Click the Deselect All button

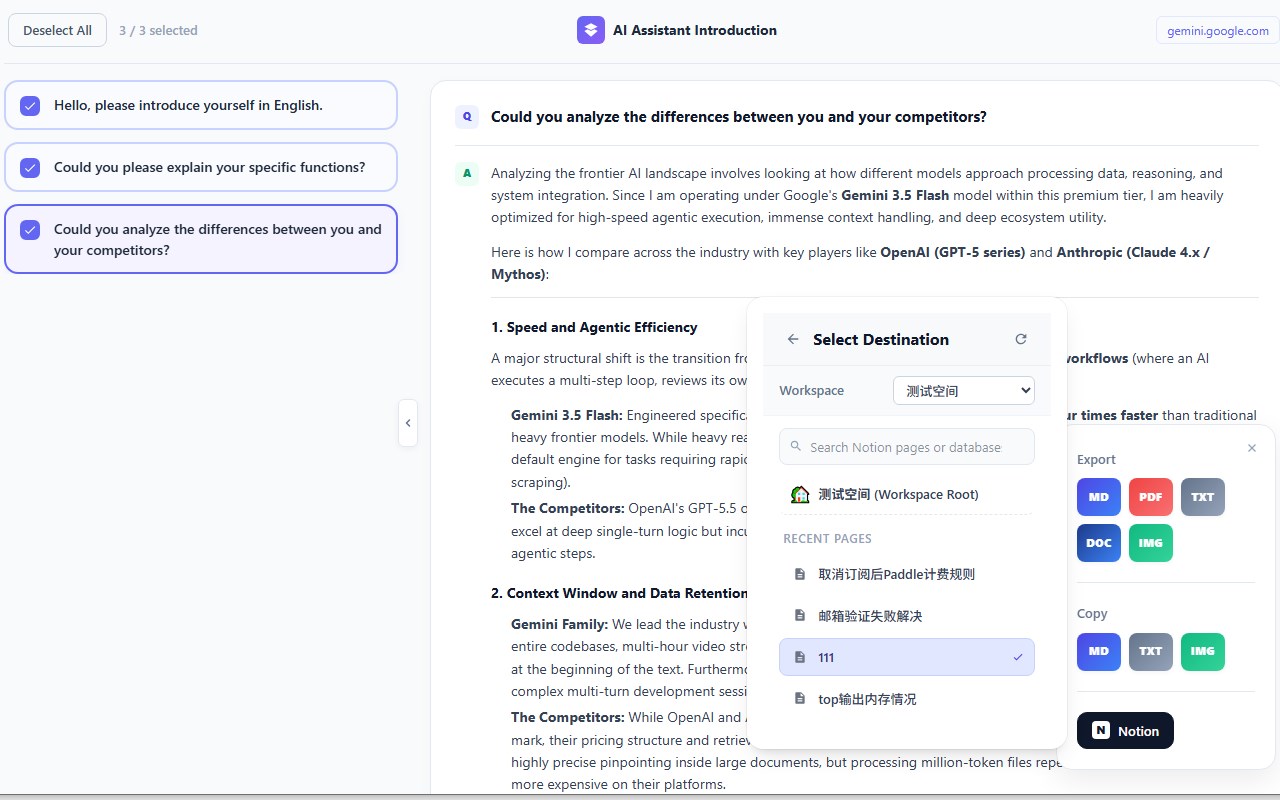(57, 30)
